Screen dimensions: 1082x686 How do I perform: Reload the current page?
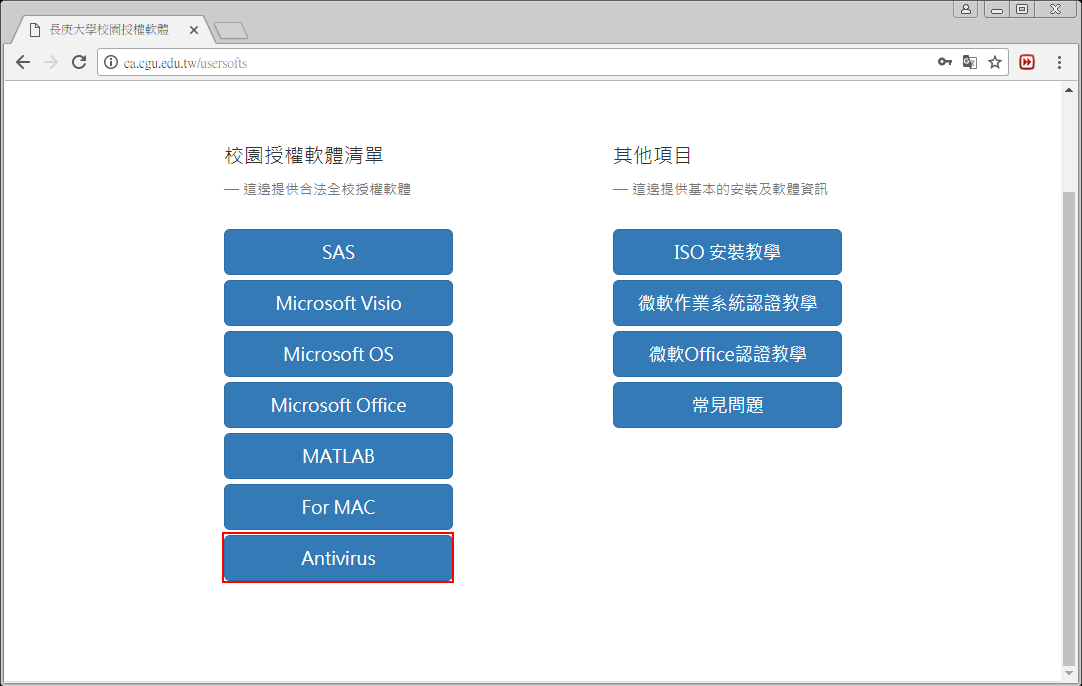79,62
